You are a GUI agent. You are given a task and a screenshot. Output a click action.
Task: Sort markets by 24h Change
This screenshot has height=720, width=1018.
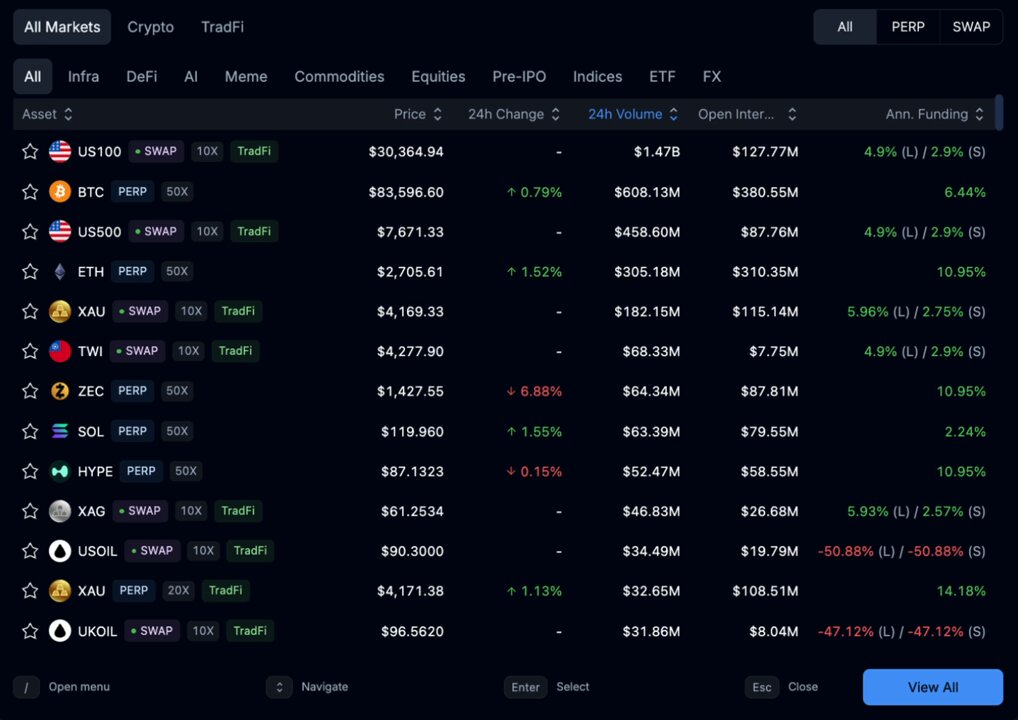514,114
